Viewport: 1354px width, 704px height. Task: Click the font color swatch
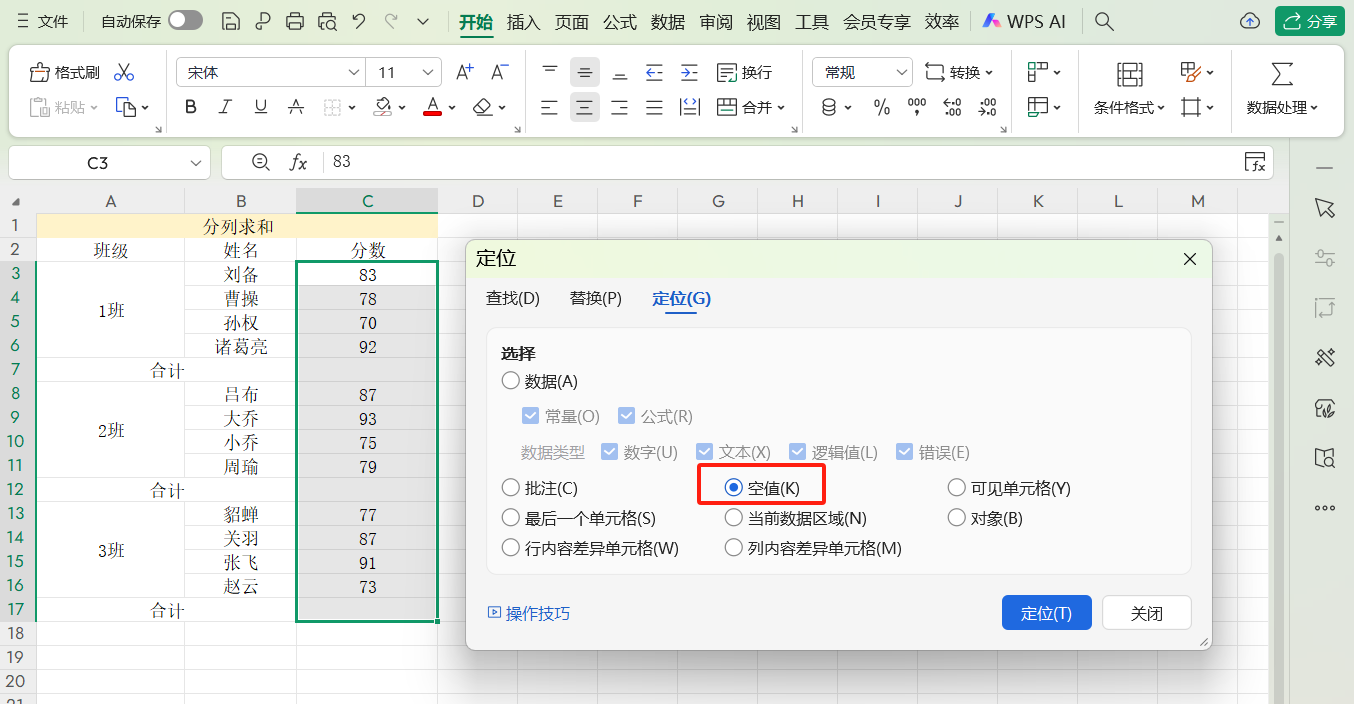click(433, 107)
